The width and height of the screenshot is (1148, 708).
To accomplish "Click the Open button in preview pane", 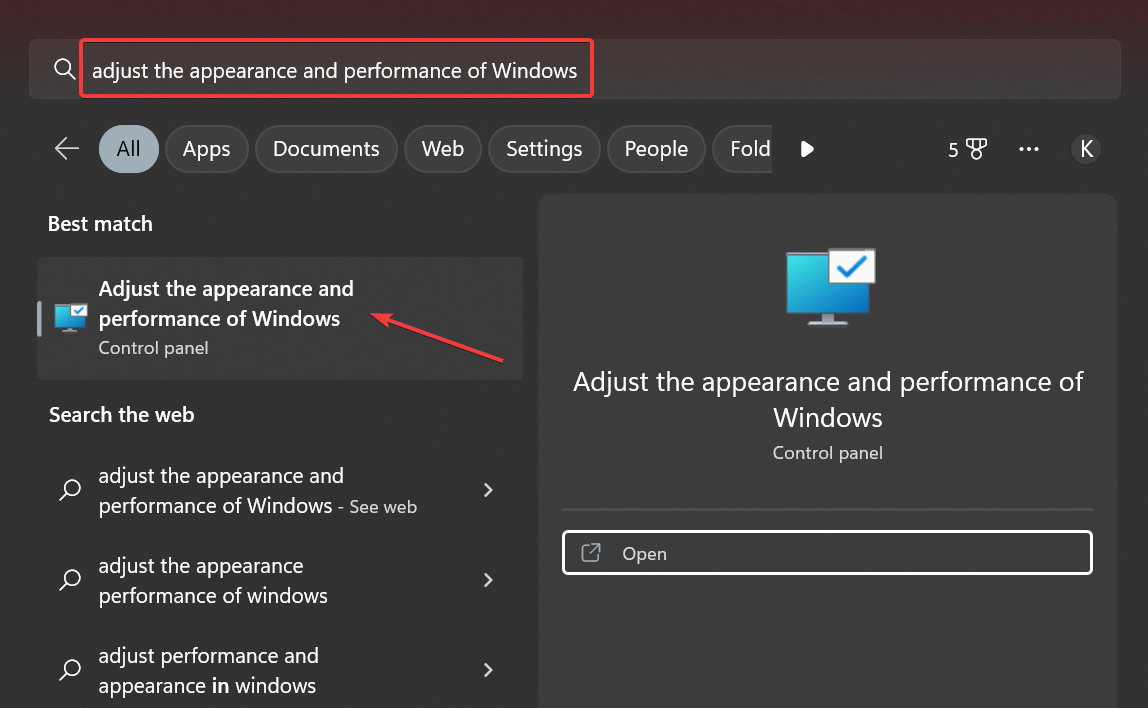I will [x=827, y=553].
